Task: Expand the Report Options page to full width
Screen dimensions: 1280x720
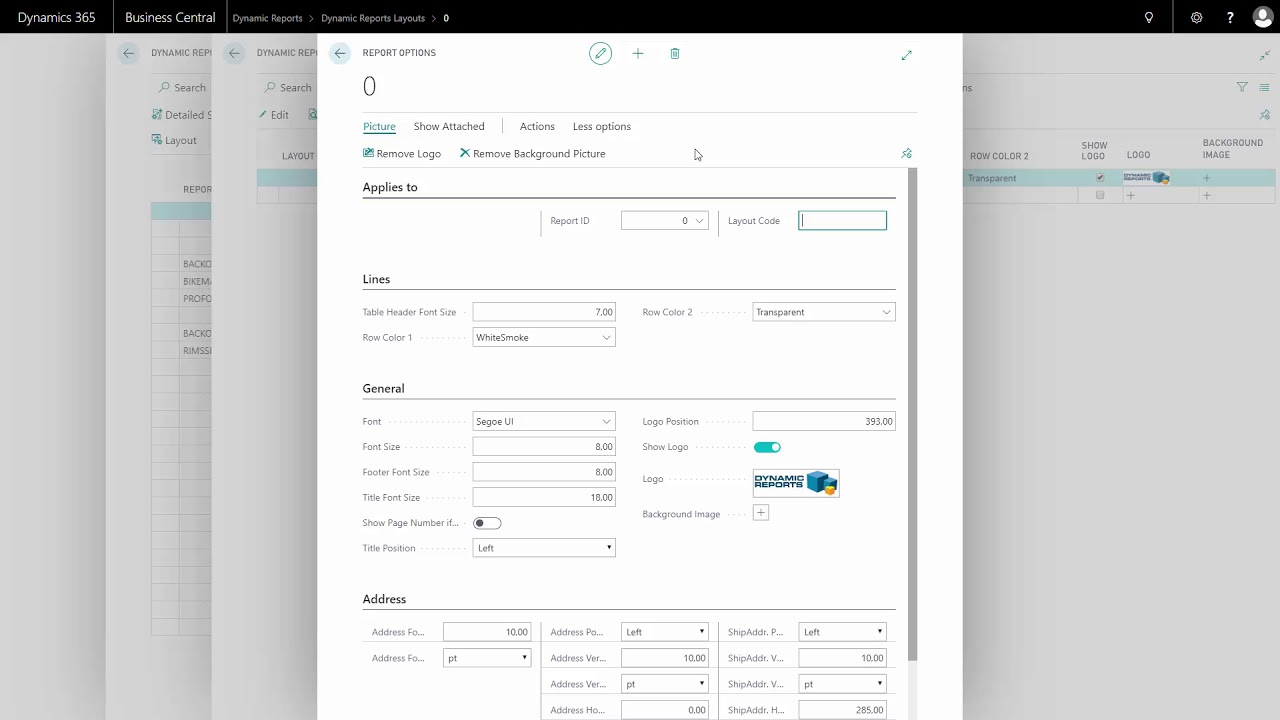Action: [907, 55]
